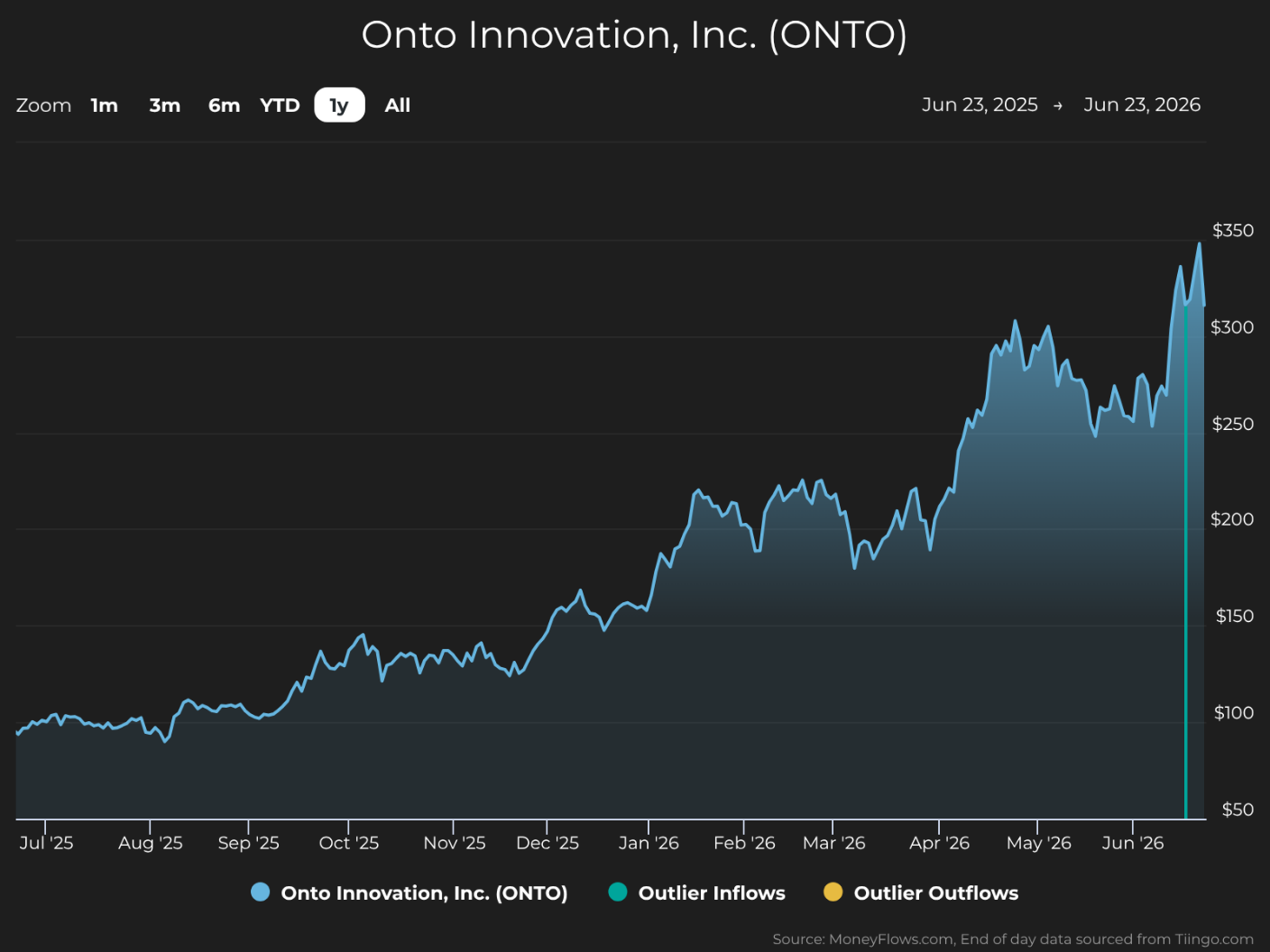Click the $250 y-axis label

pyautogui.click(x=1233, y=424)
